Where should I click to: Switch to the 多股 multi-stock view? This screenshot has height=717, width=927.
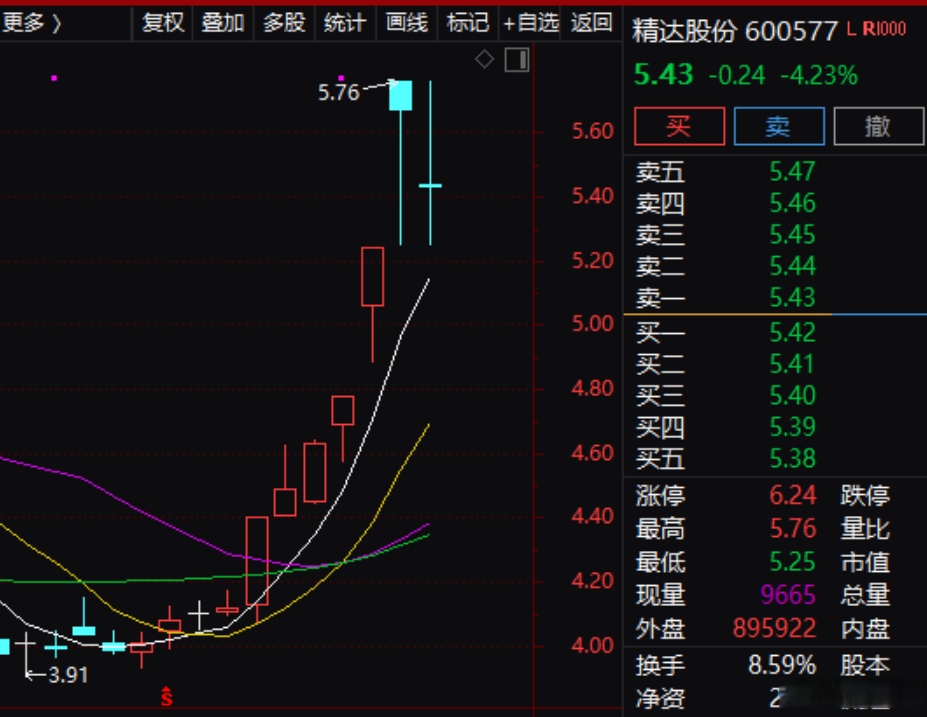point(283,23)
